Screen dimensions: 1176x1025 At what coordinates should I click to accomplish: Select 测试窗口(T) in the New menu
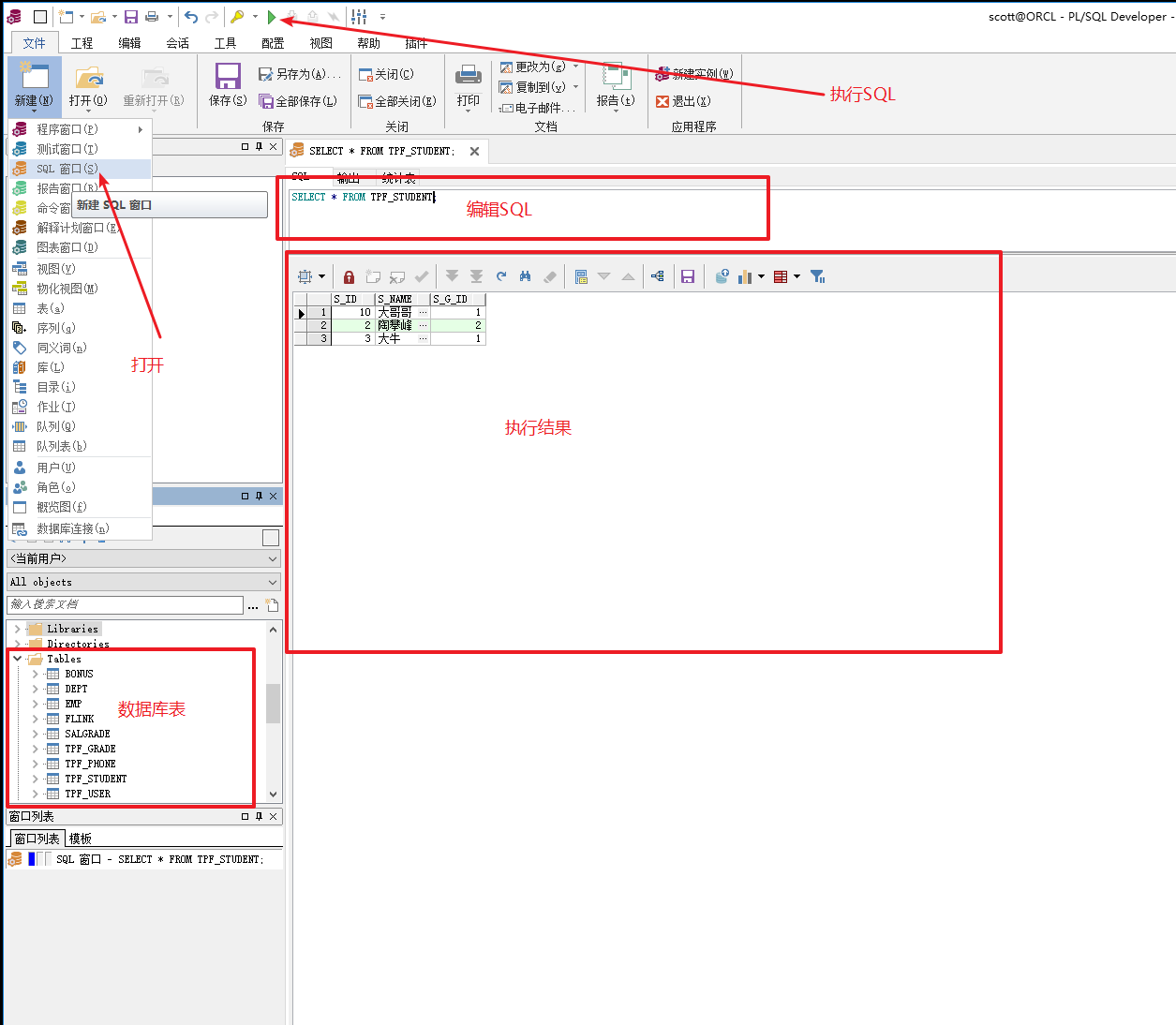(x=80, y=149)
